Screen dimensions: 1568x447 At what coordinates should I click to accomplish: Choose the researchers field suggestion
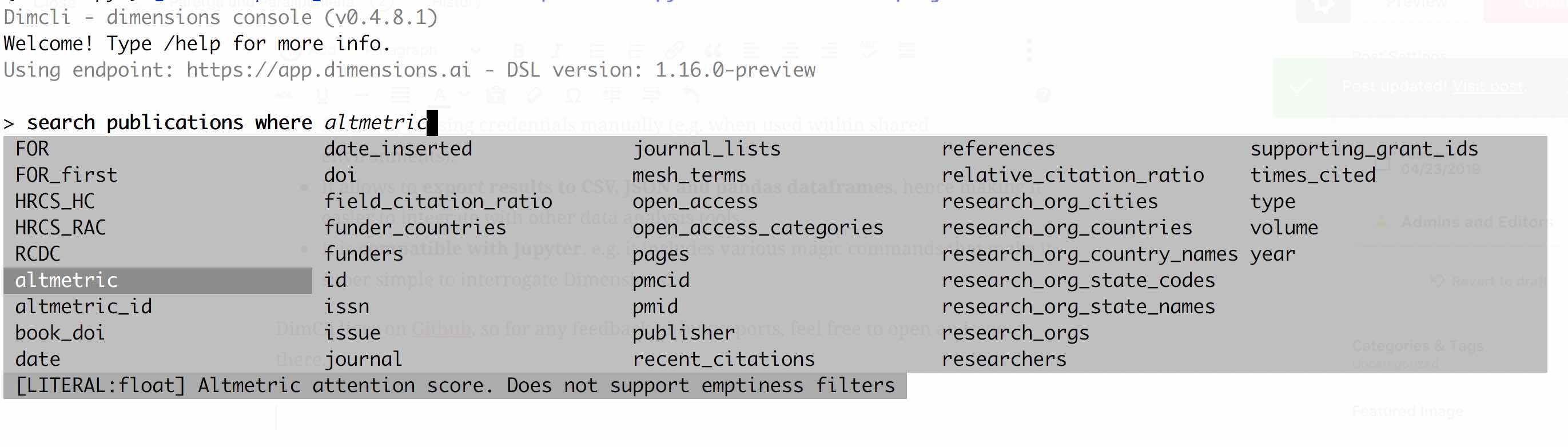pyautogui.click(x=1004, y=359)
